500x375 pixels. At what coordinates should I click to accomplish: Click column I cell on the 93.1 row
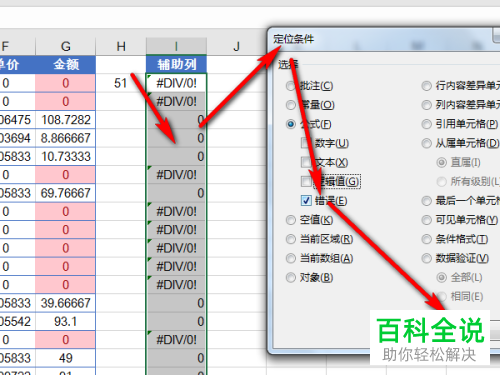pyautogui.click(x=176, y=321)
